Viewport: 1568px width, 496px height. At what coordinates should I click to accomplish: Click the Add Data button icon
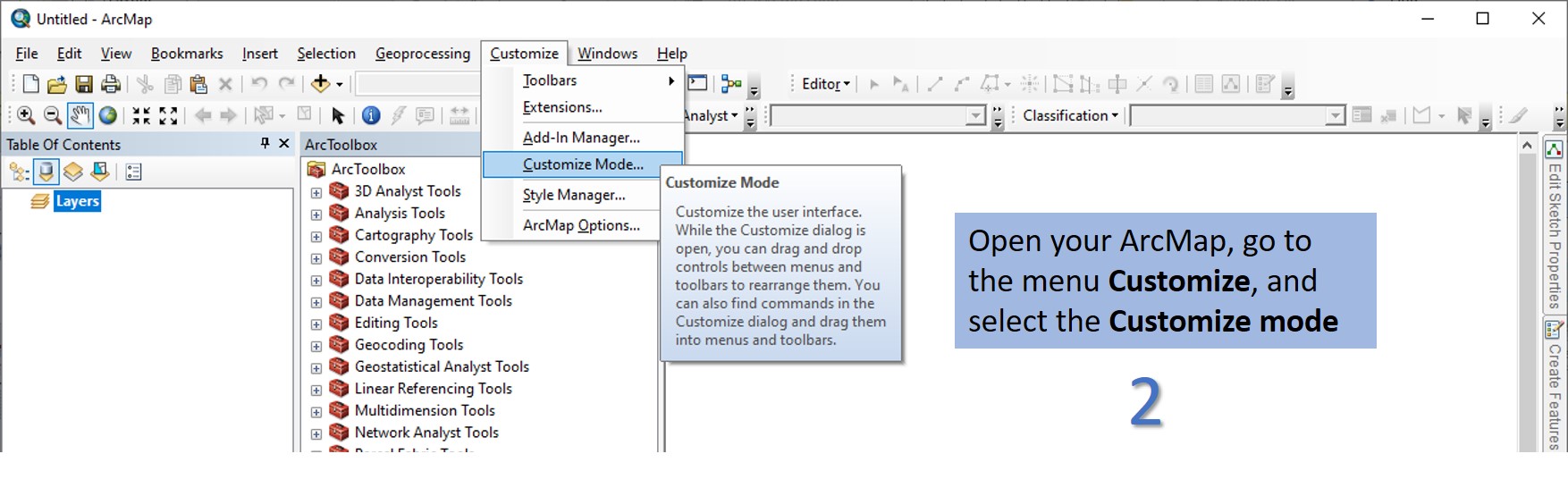320,84
